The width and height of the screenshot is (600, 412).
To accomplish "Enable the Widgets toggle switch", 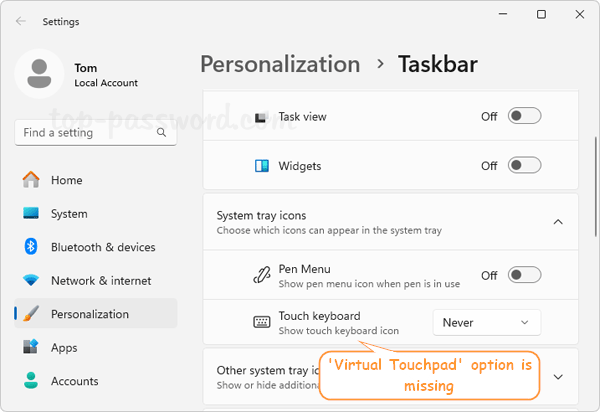I will (524, 165).
